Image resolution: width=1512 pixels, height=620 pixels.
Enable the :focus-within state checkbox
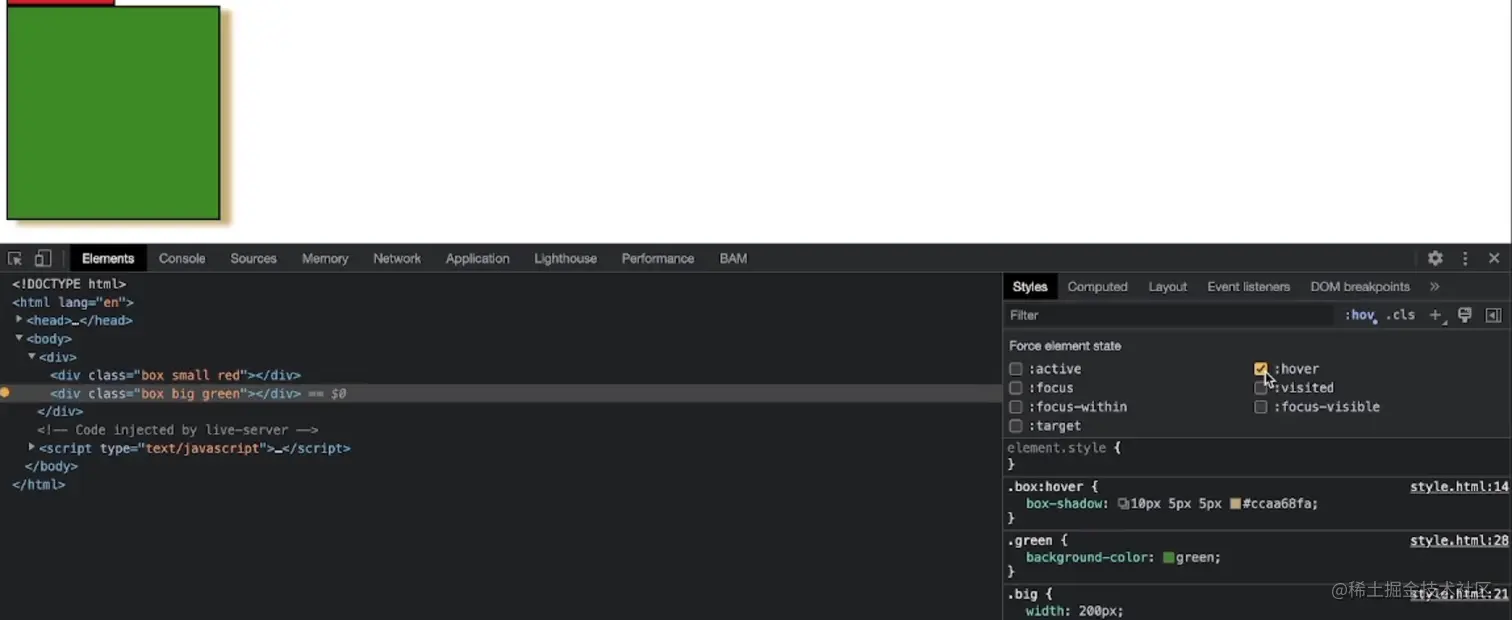coord(1016,407)
